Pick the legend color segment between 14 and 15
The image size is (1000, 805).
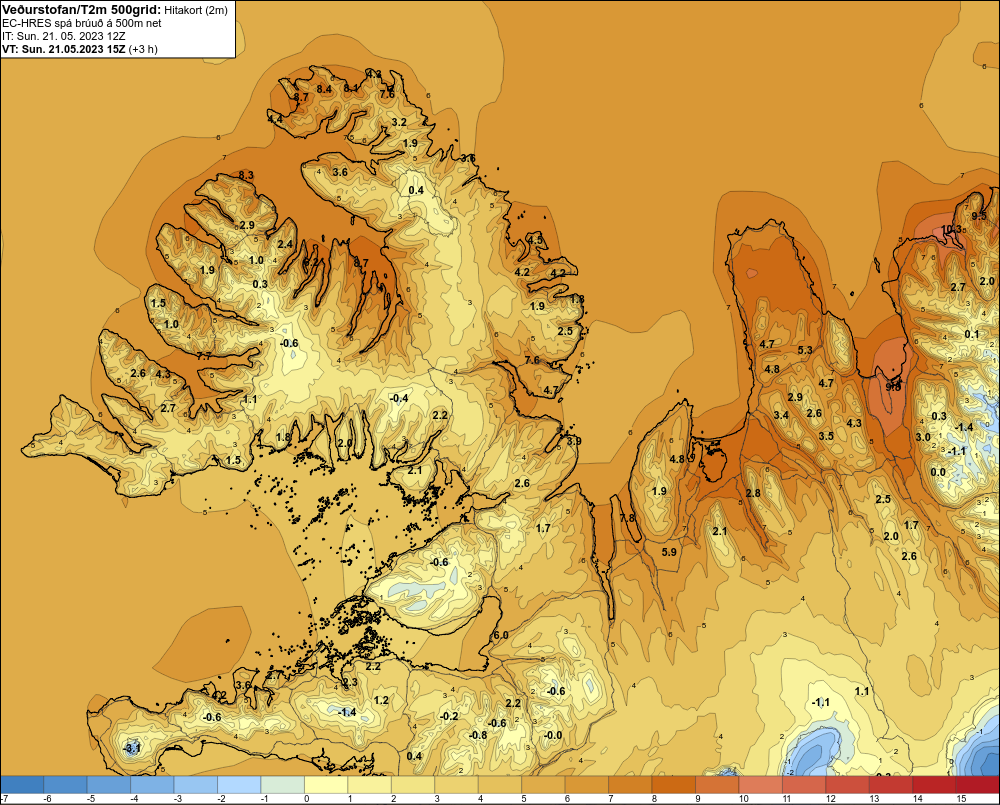934,785
